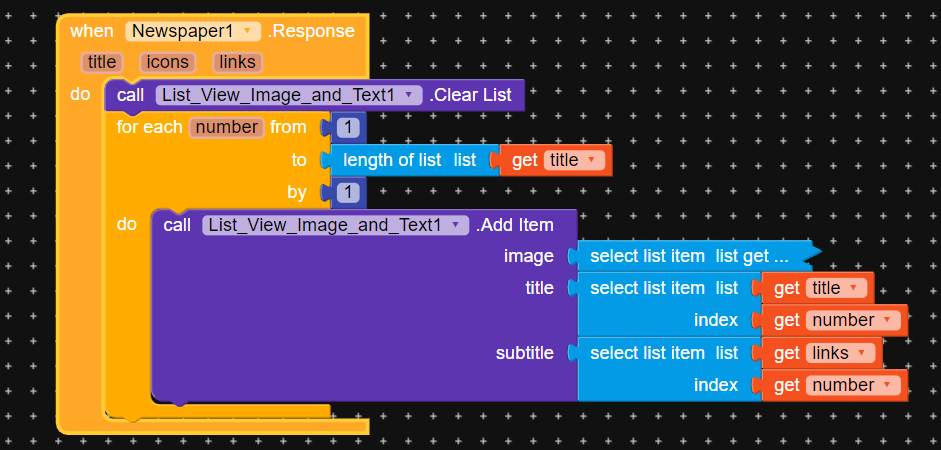Edit the 'from' value number 1

348,127
